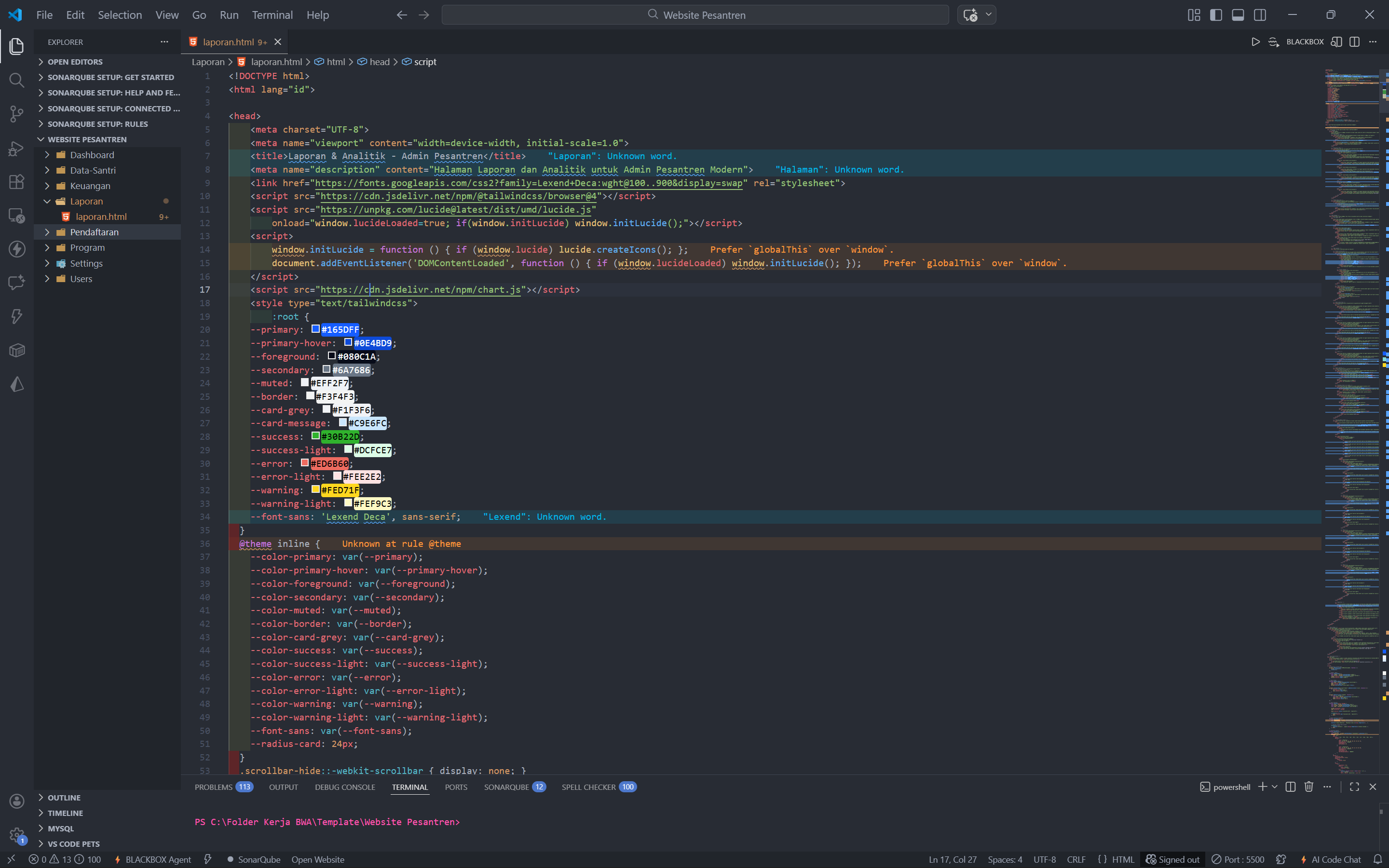Toggle Primary Side Bar visibility

click(x=1216, y=15)
